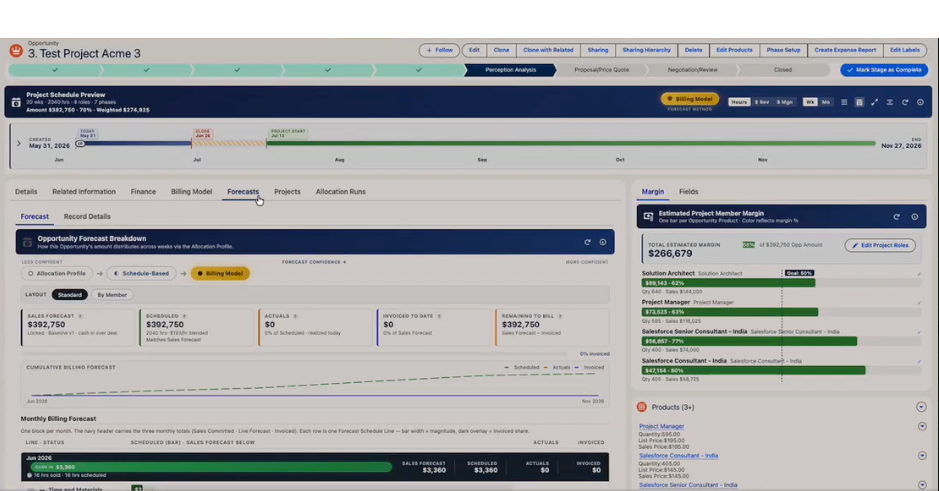Click Create Expense Report button
Image resolution: width=939 pixels, height=491 pixels.
click(x=845, y=50)
